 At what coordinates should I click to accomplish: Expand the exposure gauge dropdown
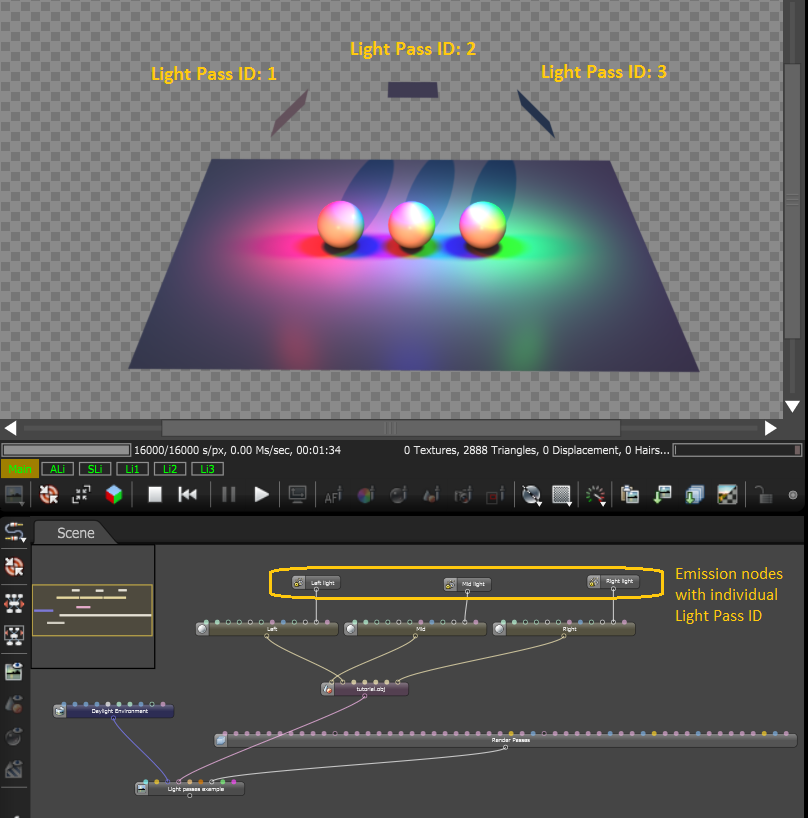pos(604,504)
